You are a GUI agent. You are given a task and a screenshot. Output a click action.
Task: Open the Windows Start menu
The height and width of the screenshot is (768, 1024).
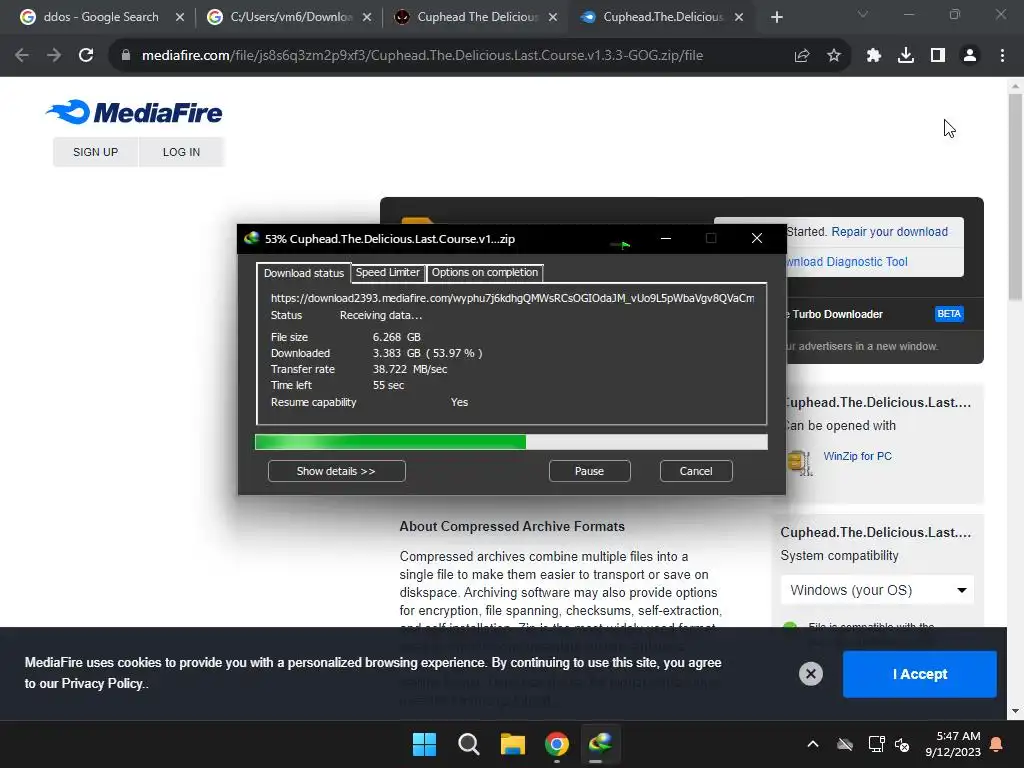(424, 744)
